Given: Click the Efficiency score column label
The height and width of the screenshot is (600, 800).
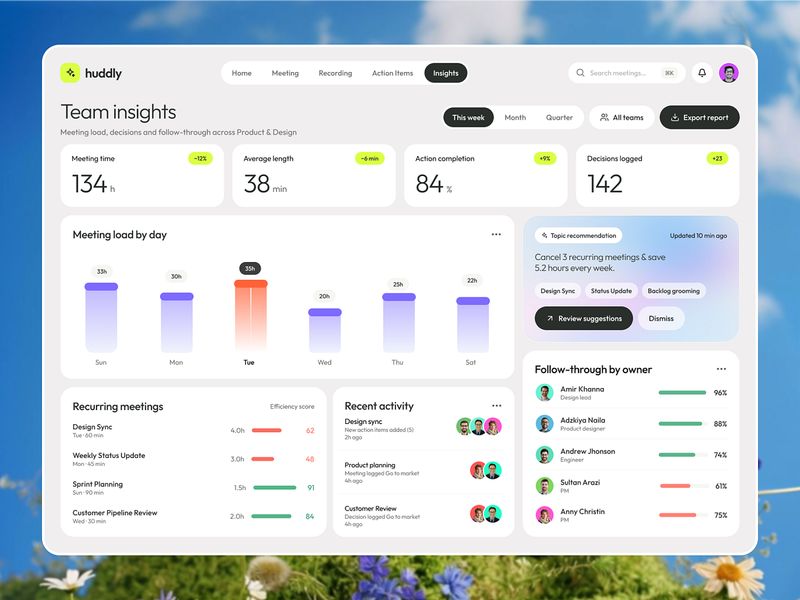Looking at the screenshot, I should coord(292,407).
